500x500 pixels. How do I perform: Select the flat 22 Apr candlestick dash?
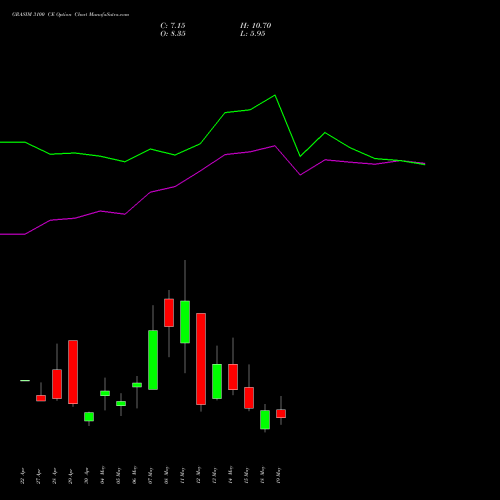(25, 380)
